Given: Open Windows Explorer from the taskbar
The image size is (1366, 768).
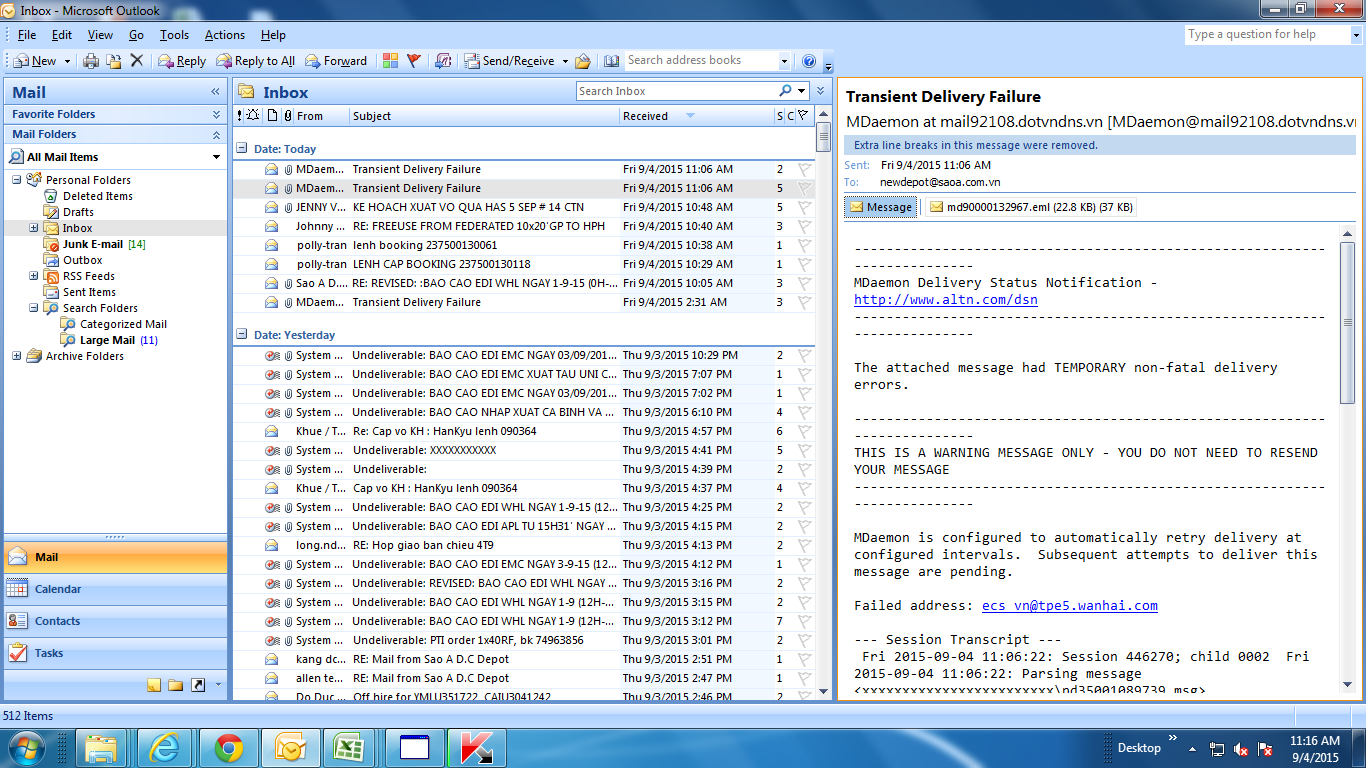Looking at the screenshot, I should click(x=101, y=748).
